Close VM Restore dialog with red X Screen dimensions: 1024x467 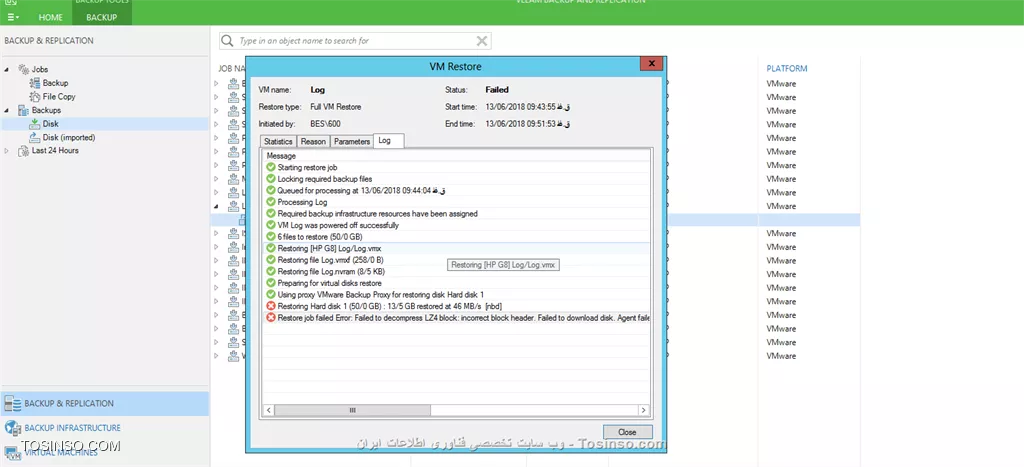pos(651,64)
